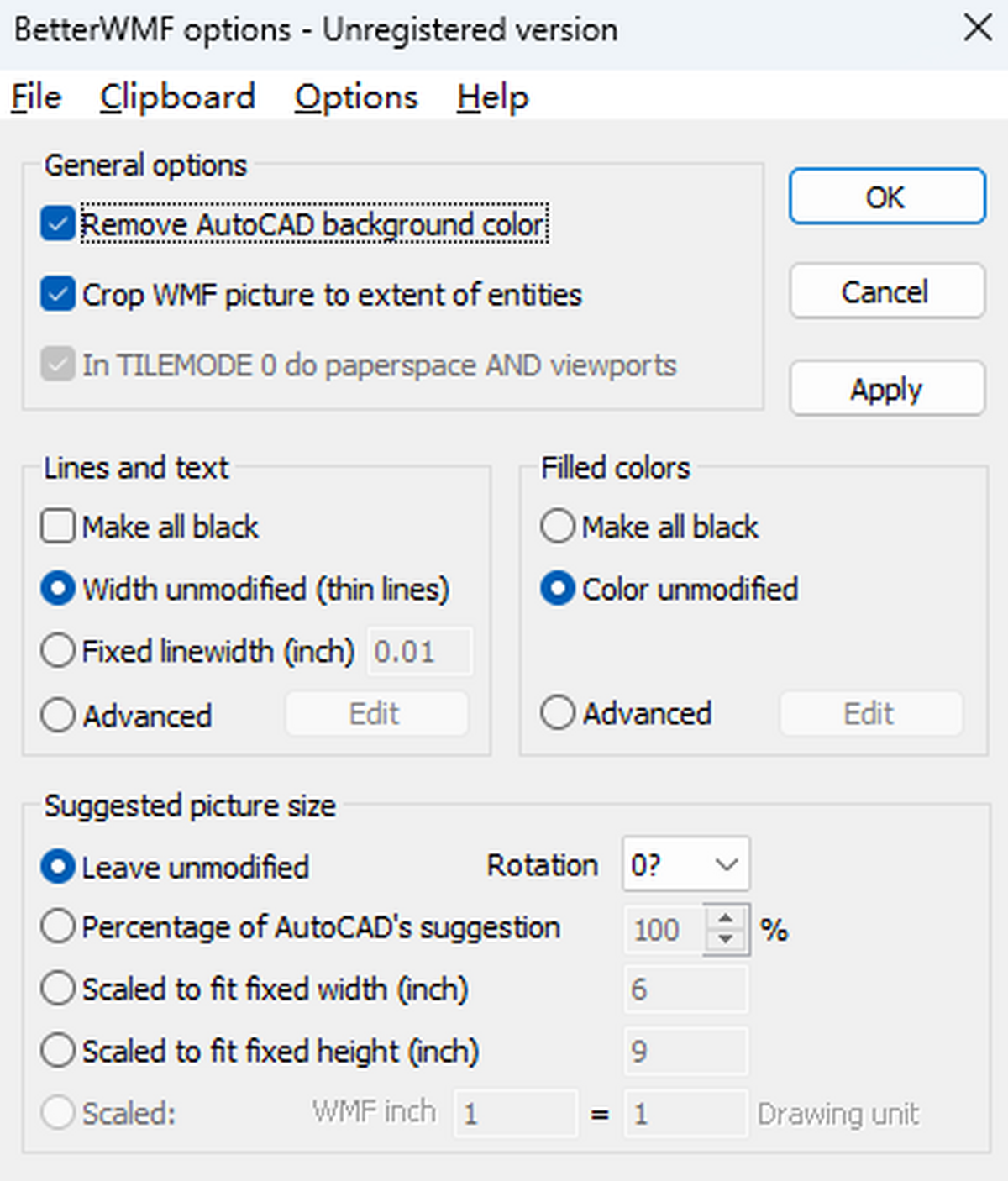Choose Advanced option under Lines and text
This screenshot has width=1008, height=1181.
coord(58,716)
